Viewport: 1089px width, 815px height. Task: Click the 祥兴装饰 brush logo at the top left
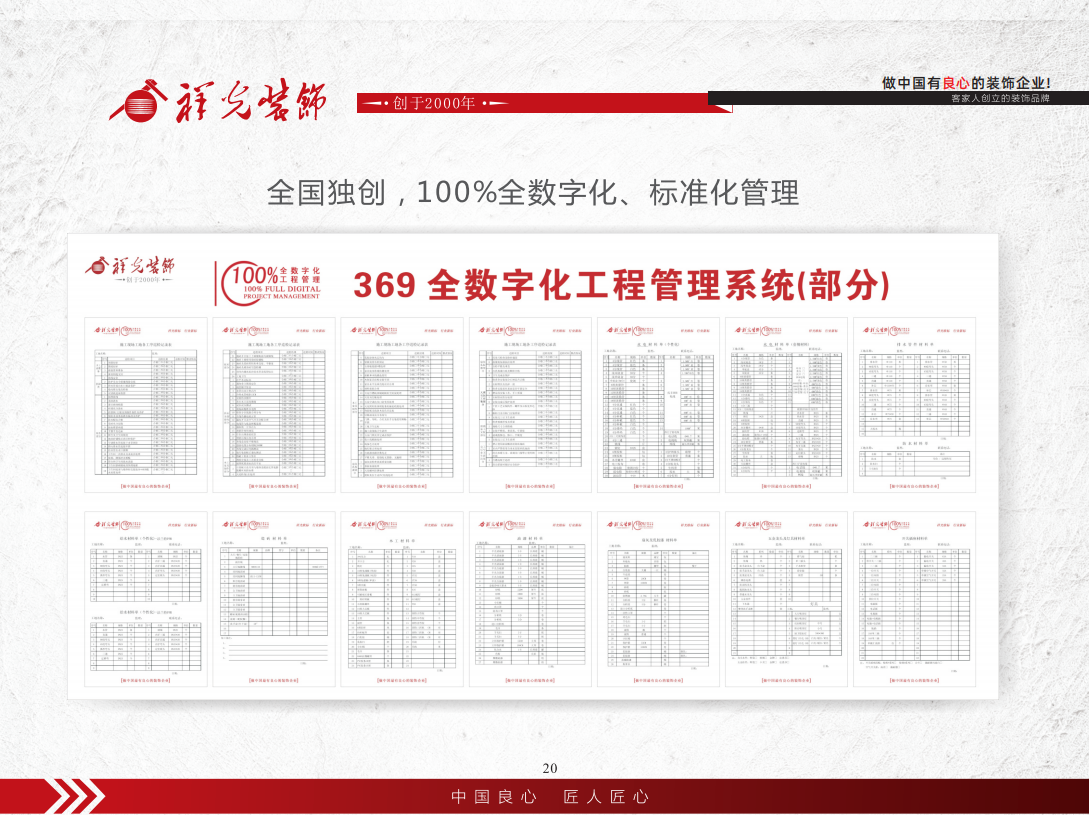point(217,102)
